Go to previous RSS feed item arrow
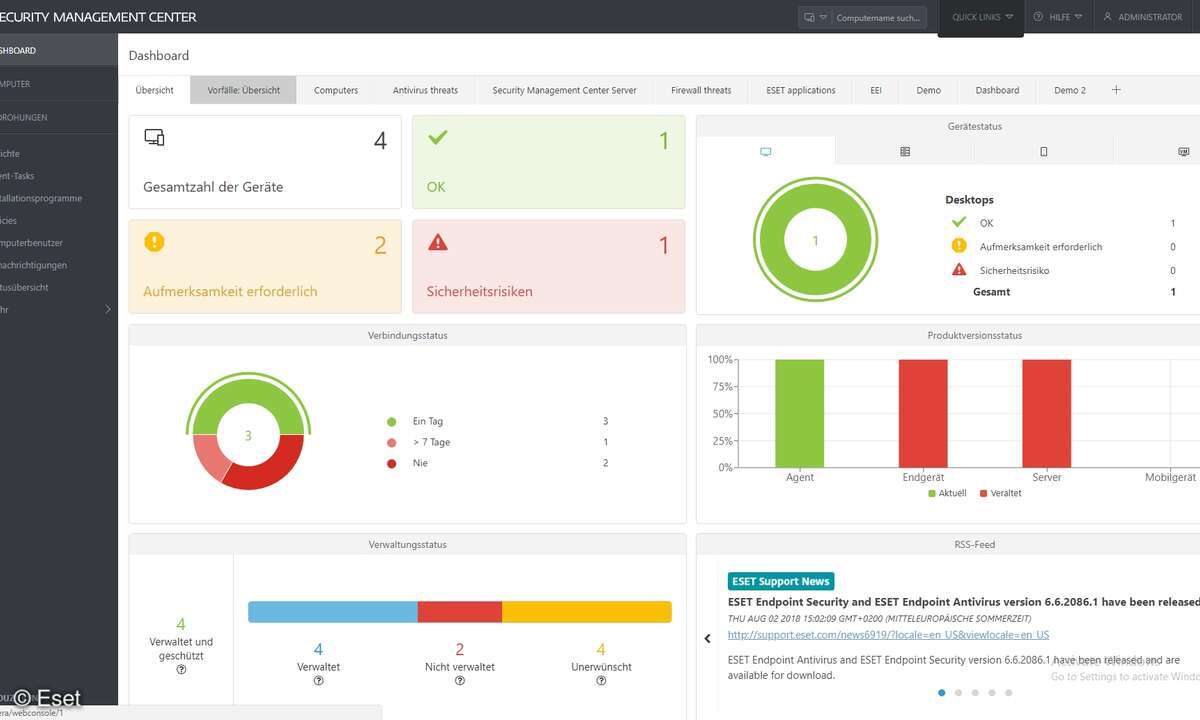Screen dimensions: 1200x720 click(x=708, y=638)
